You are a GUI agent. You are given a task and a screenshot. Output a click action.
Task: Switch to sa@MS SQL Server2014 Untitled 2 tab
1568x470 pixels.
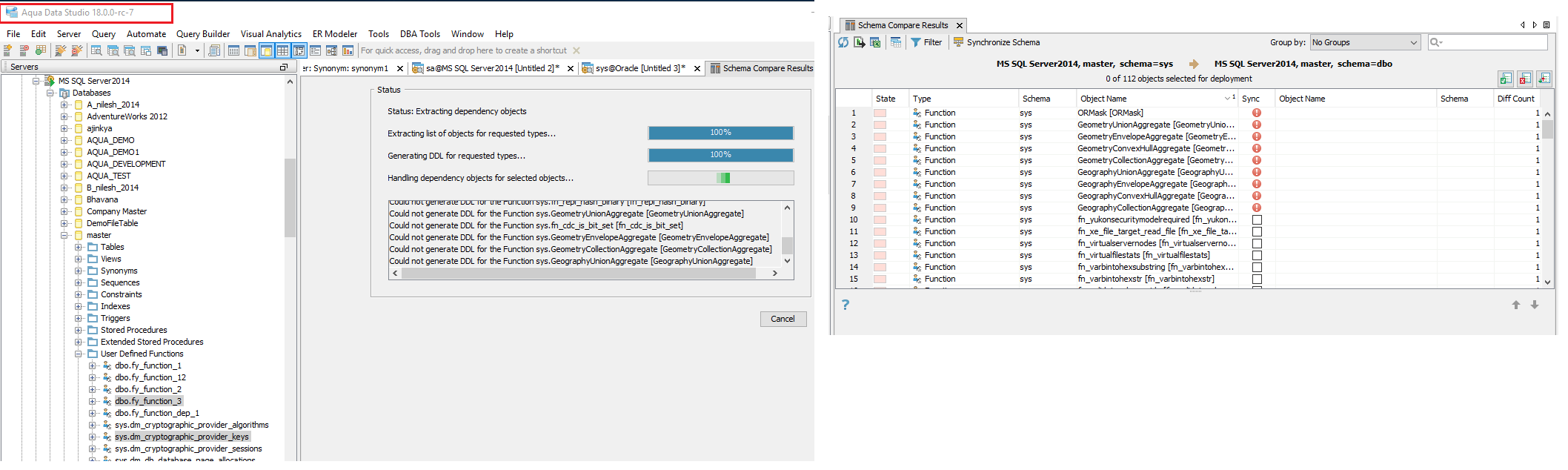tap(494, 68)
